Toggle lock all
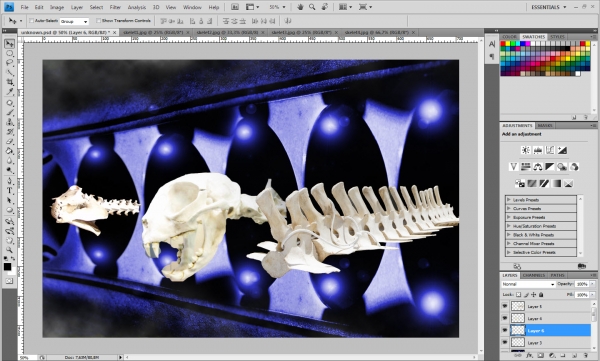The width and height of the screenshot is (600, 361). point(541,295)
